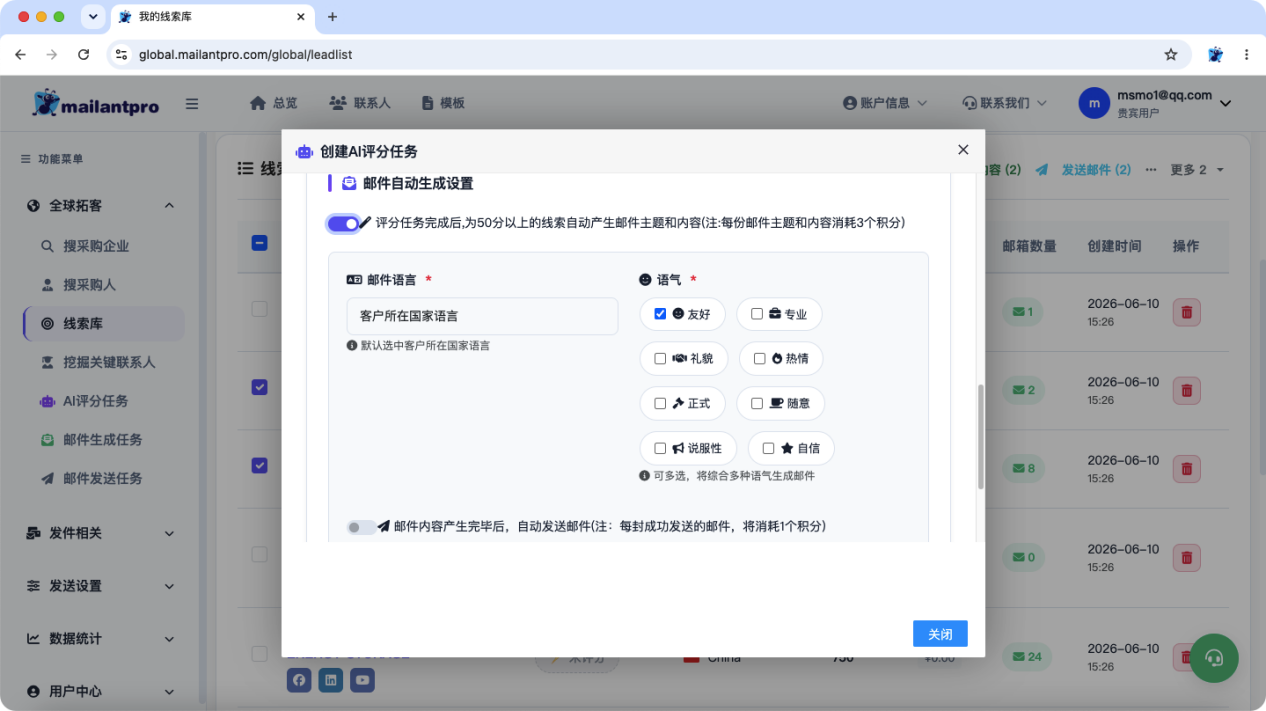Open the 更多 2 dropdown
The image size is (1266, 711).
coord(1197,170)
